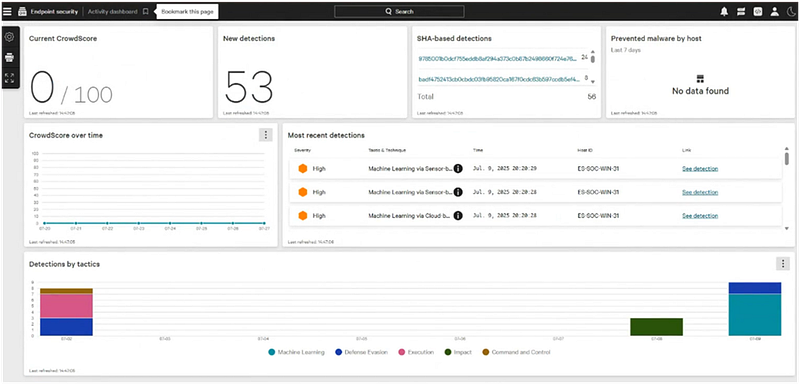
Task: Click host ES-SOC-WIN-31 in first row
Action: (598, 169)
